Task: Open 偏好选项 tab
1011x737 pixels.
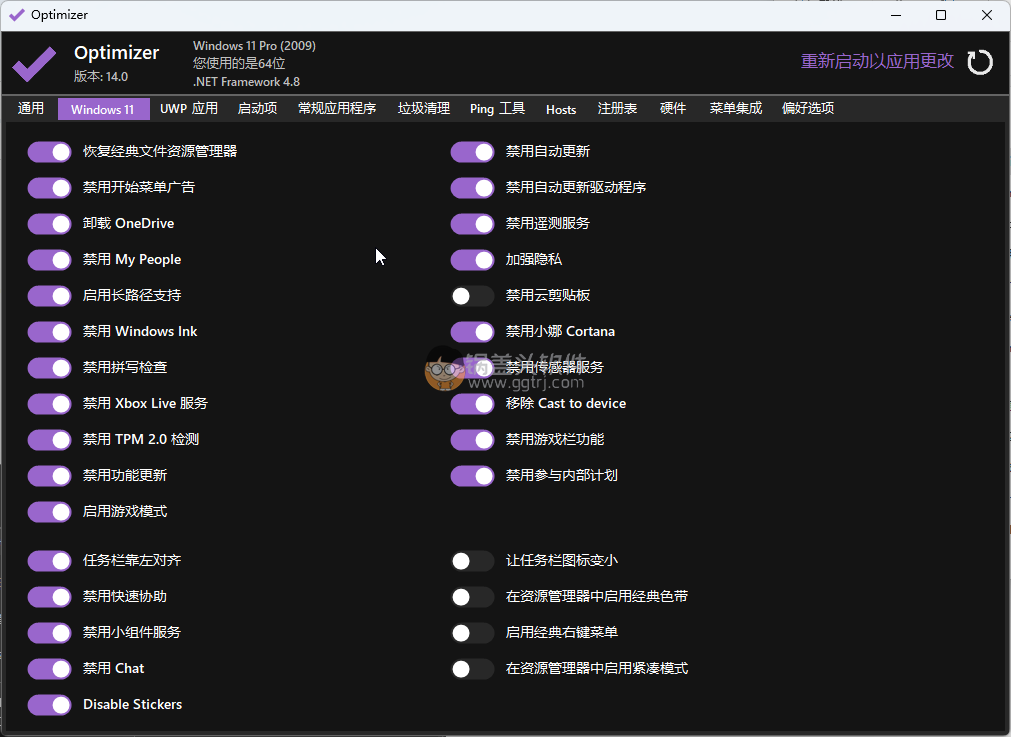Action: (x=808, y=108)
